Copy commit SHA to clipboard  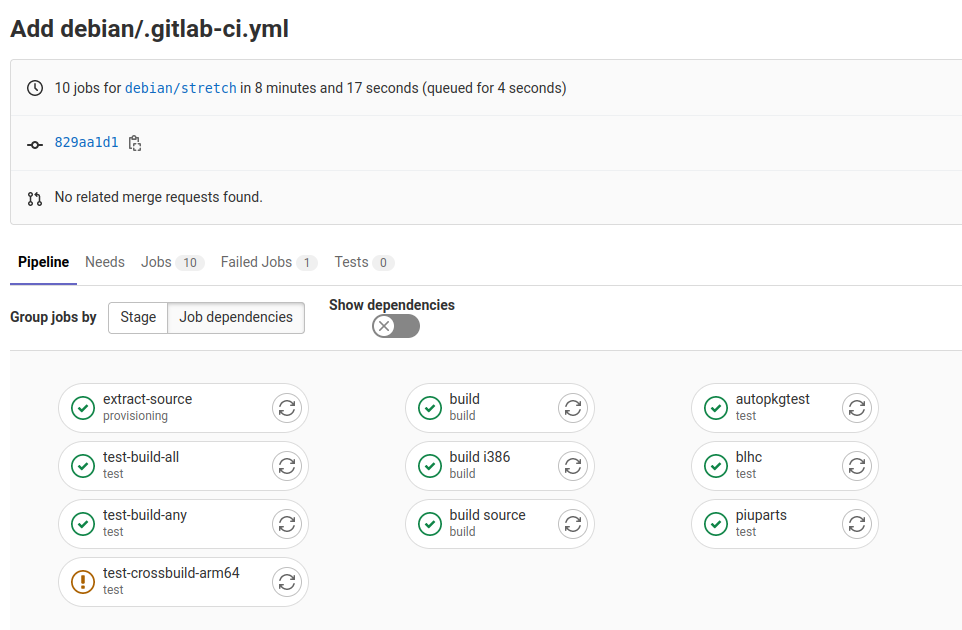tap(135, 143)
